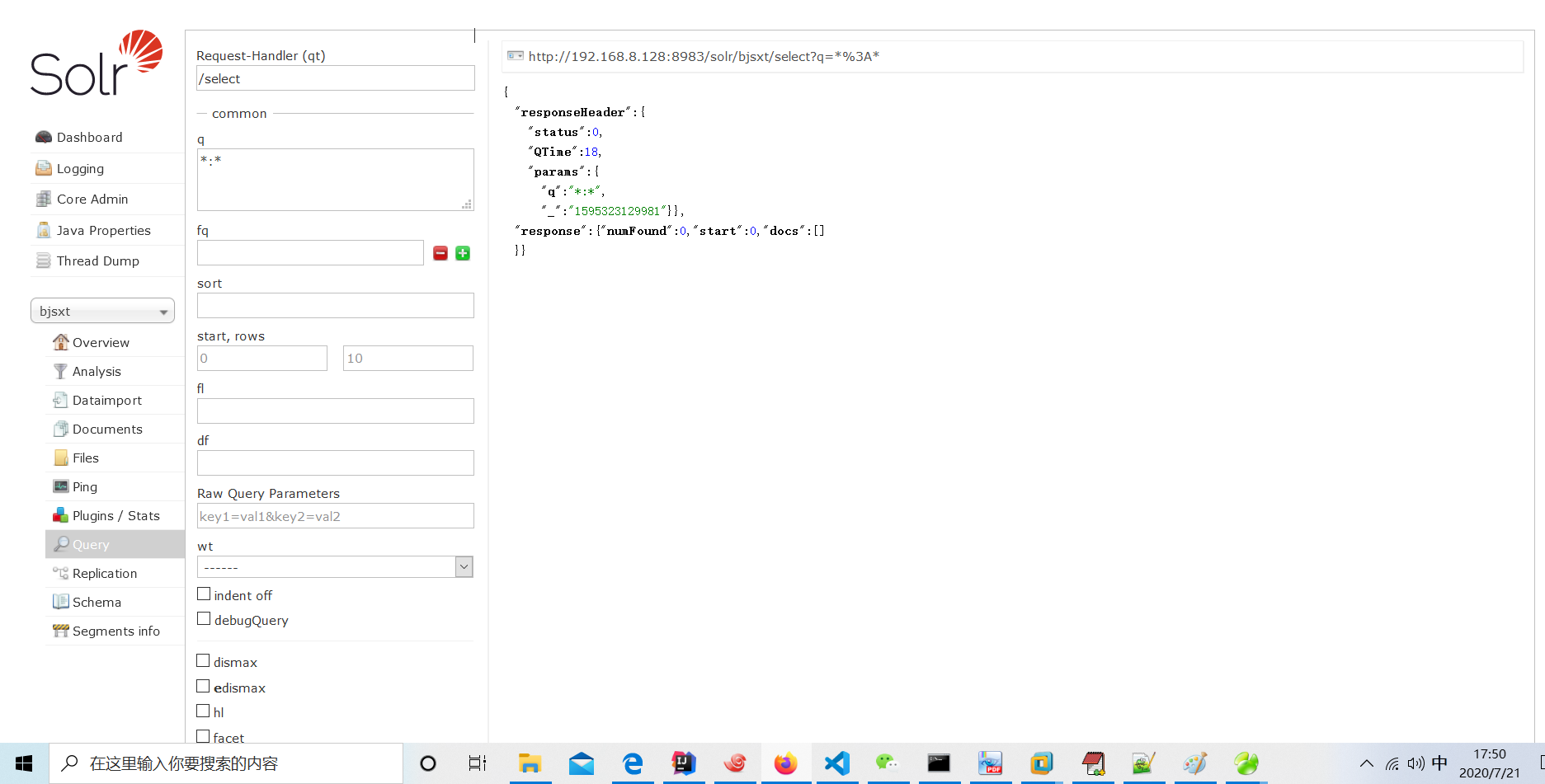Image resolution: width=1545 pixels, height=784 pixels.
Task: Click into the q query textarea
Action: (x=336, y=180)
